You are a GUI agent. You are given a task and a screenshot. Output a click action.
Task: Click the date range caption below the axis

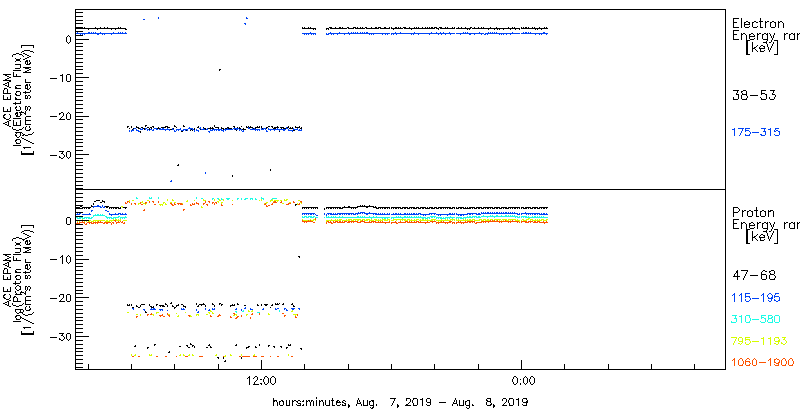point(400,401)
